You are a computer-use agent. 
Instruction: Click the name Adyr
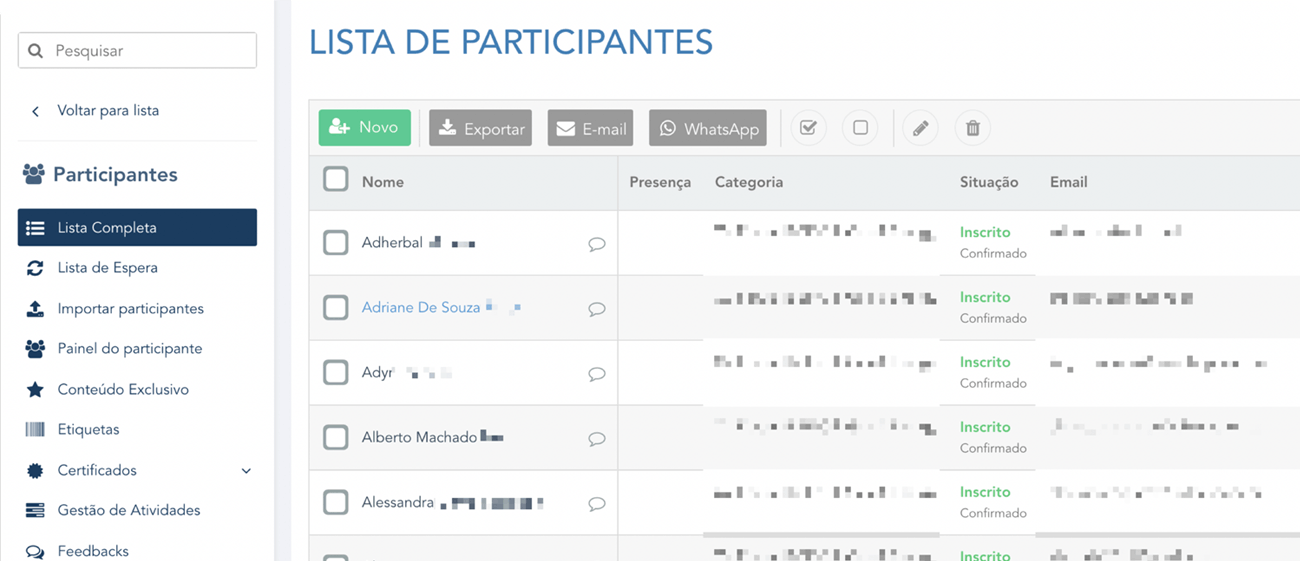click(377, 373)
